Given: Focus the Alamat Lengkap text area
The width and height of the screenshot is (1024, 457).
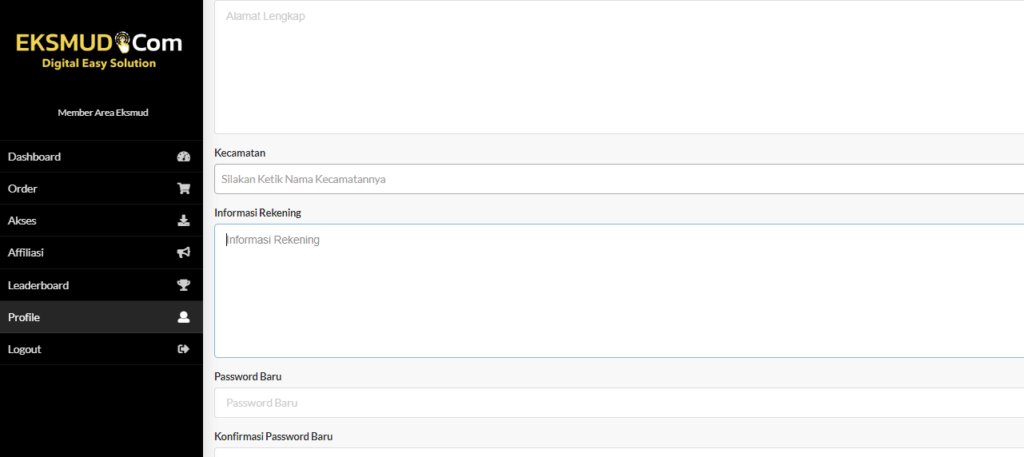Looking at the screenshot, I should [x=619, y=67].
